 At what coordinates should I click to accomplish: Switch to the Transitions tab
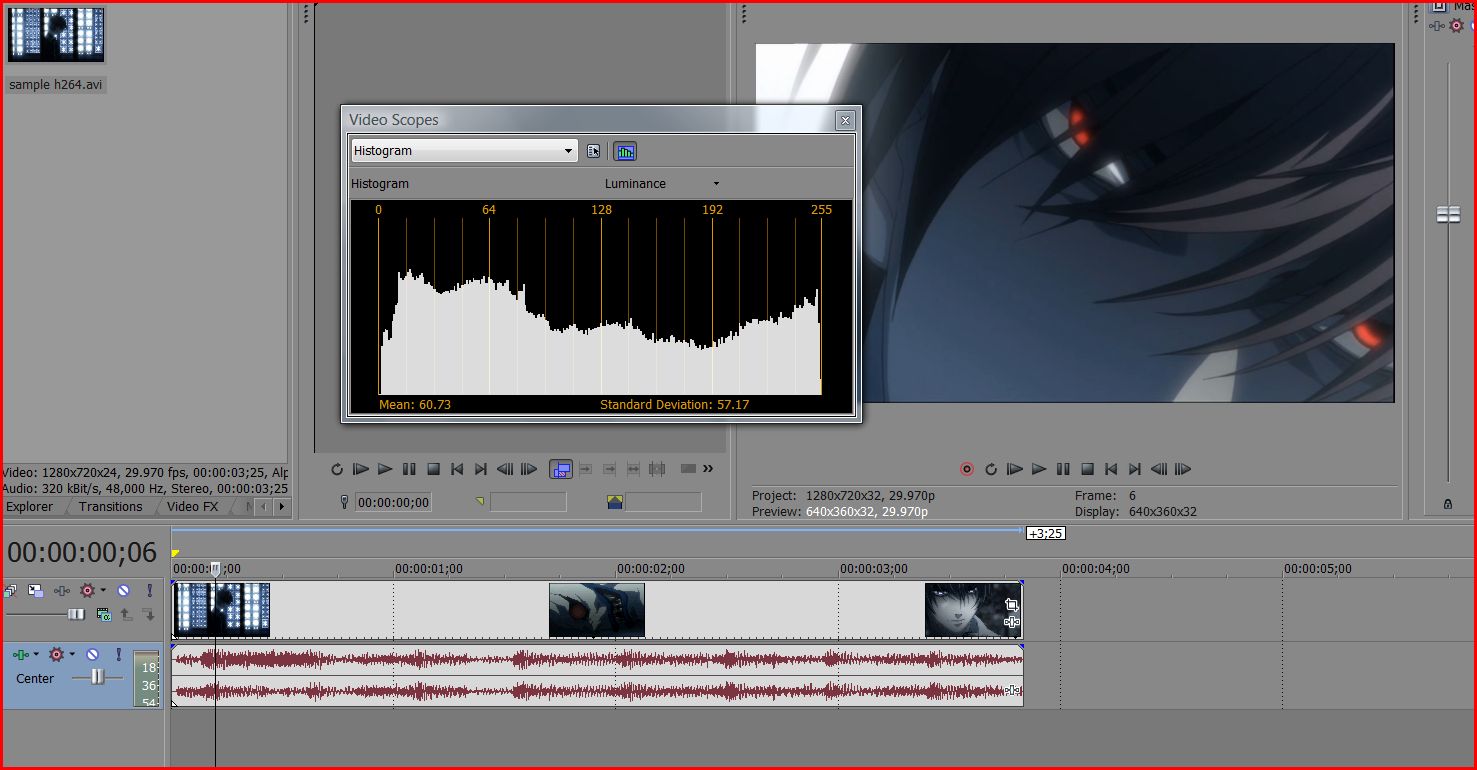click(x=111, y=507)
